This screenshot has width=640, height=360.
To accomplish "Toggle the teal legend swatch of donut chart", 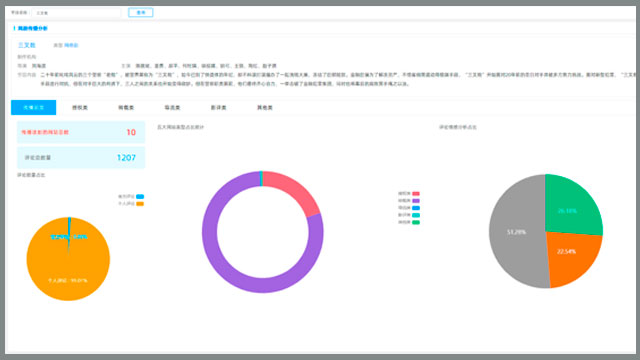I will pos(416,215).
